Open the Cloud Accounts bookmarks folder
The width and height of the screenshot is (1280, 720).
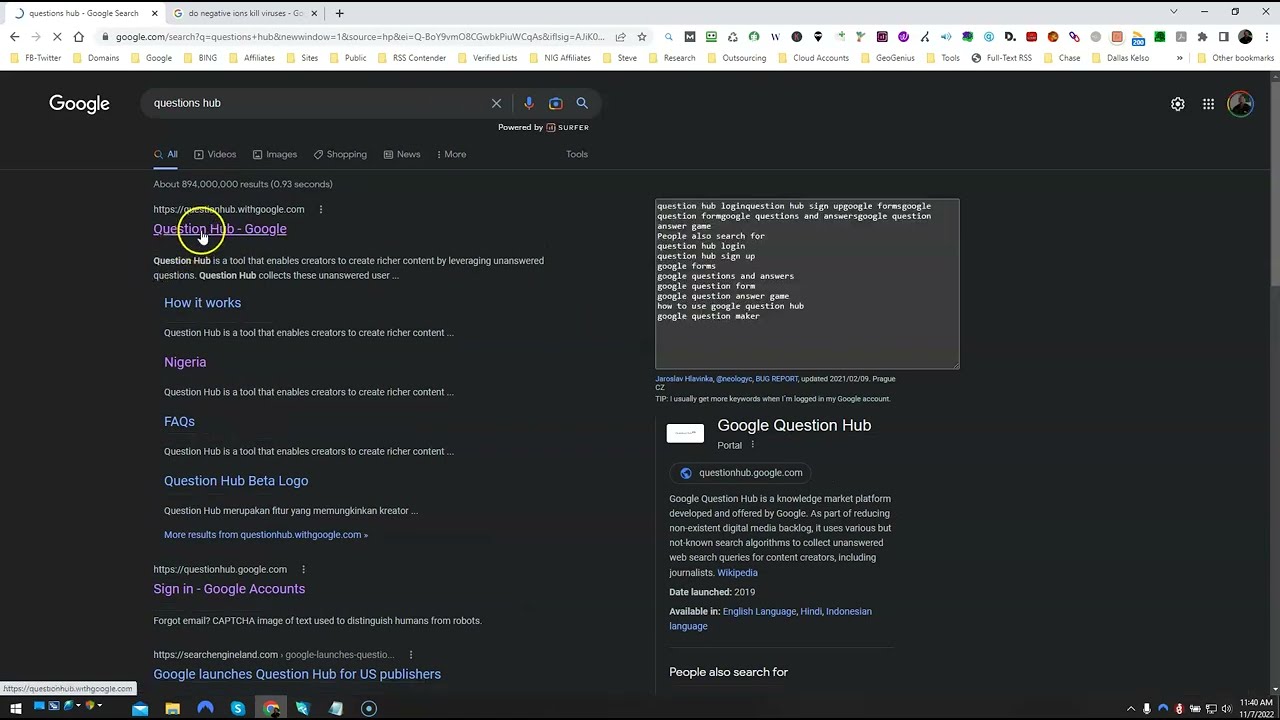click(x=814, y=58)
